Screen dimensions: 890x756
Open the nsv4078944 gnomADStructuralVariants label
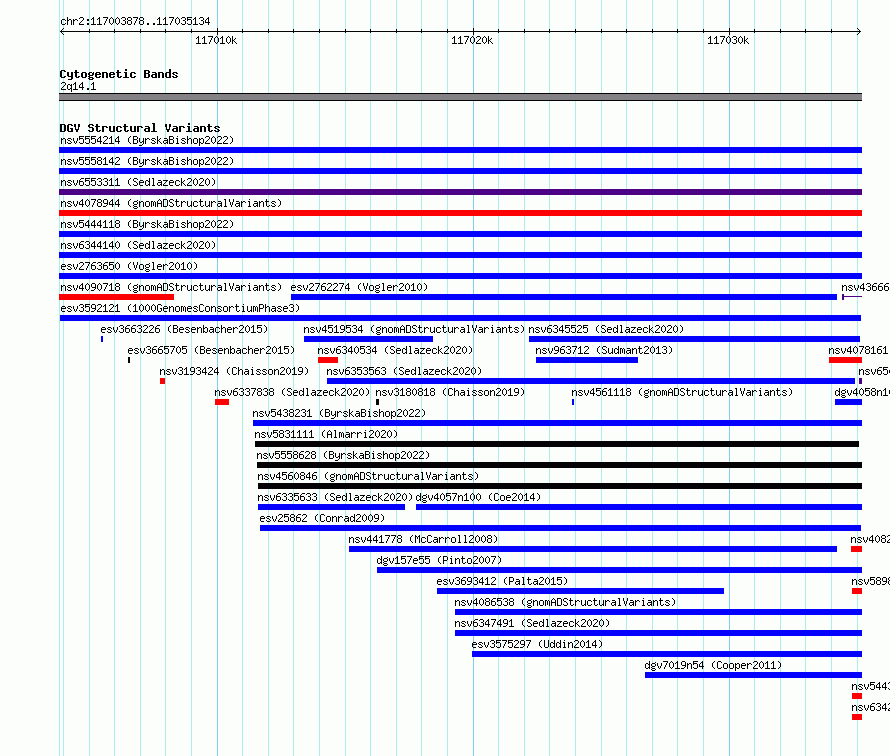[171, 203]
